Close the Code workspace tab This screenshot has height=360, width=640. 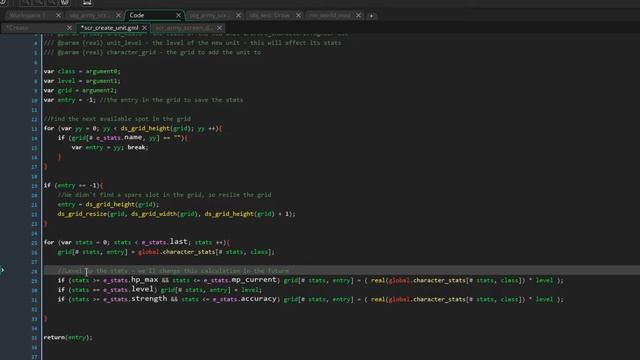(178, 15)
